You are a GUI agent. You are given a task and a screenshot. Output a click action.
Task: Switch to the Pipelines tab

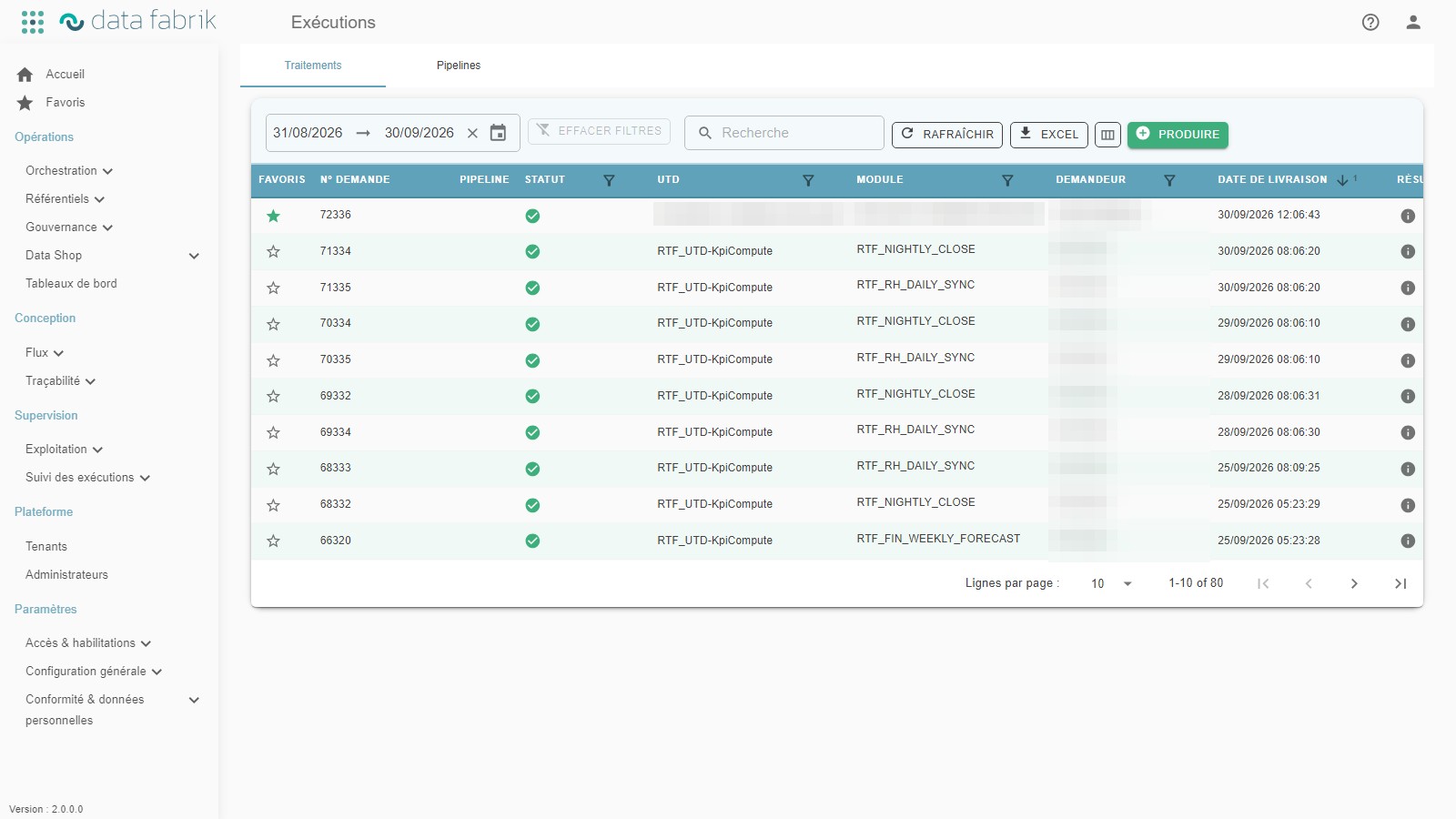tap(459, 66)
